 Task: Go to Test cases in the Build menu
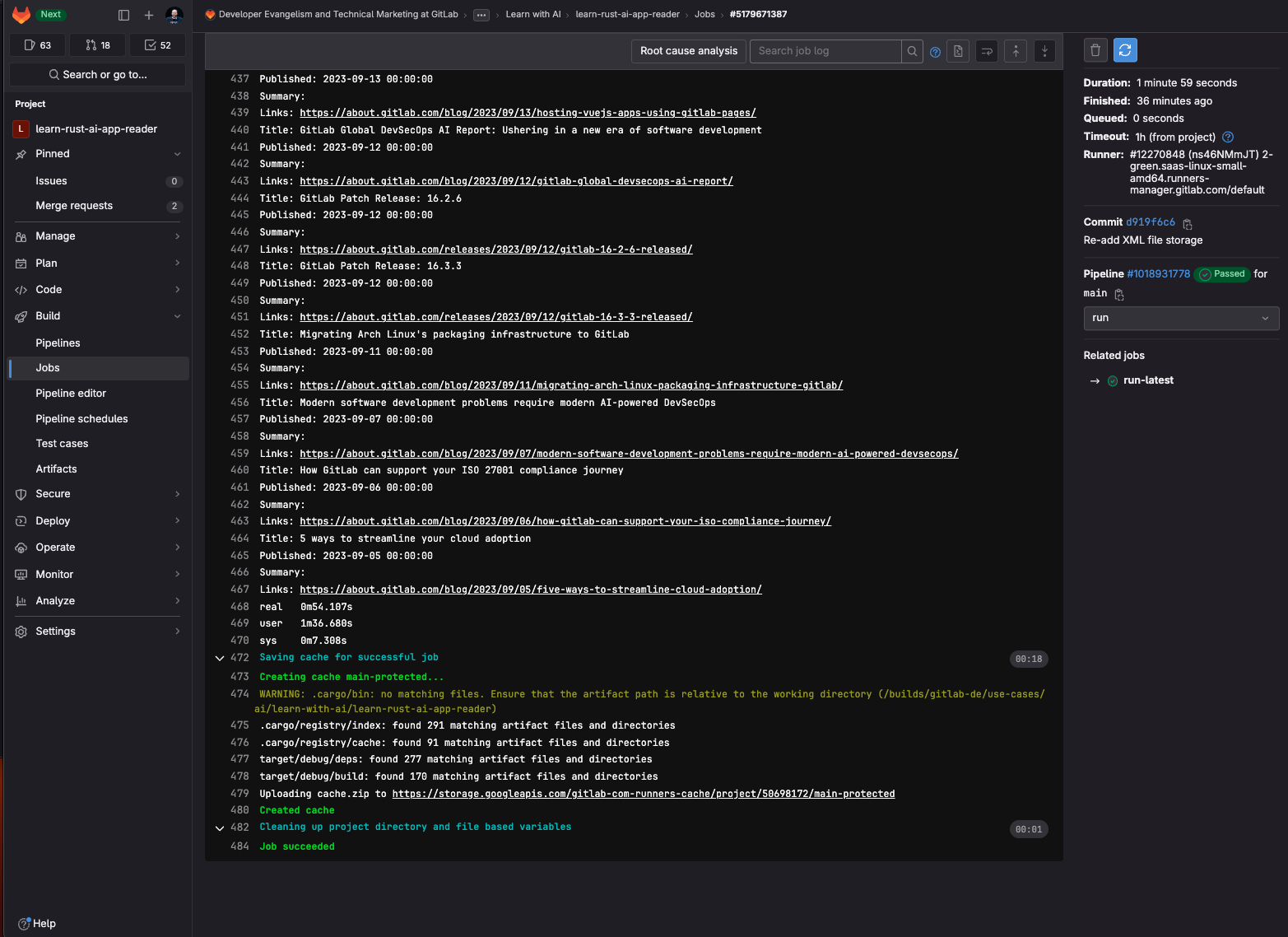(62, 443)
